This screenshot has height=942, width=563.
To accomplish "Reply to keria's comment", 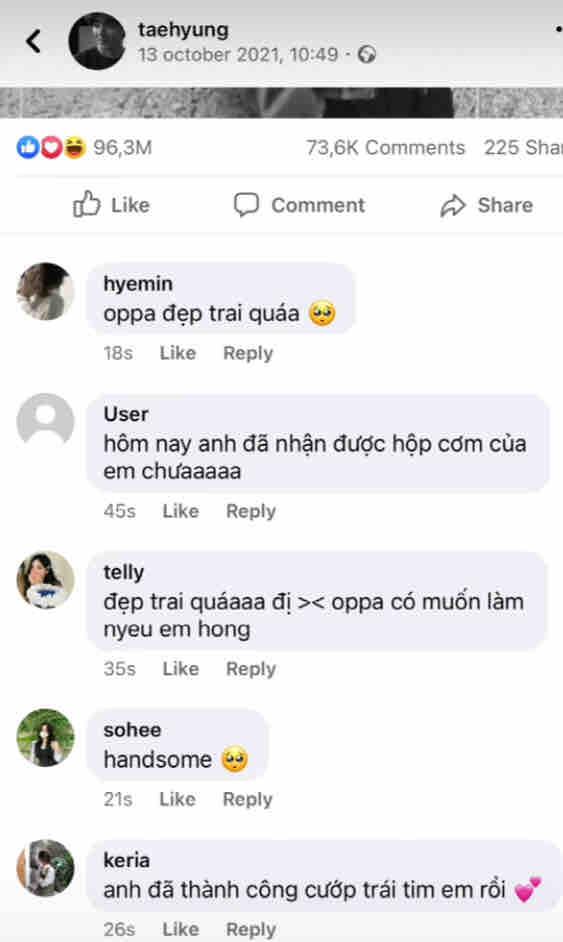I will (x=251, y=929).
